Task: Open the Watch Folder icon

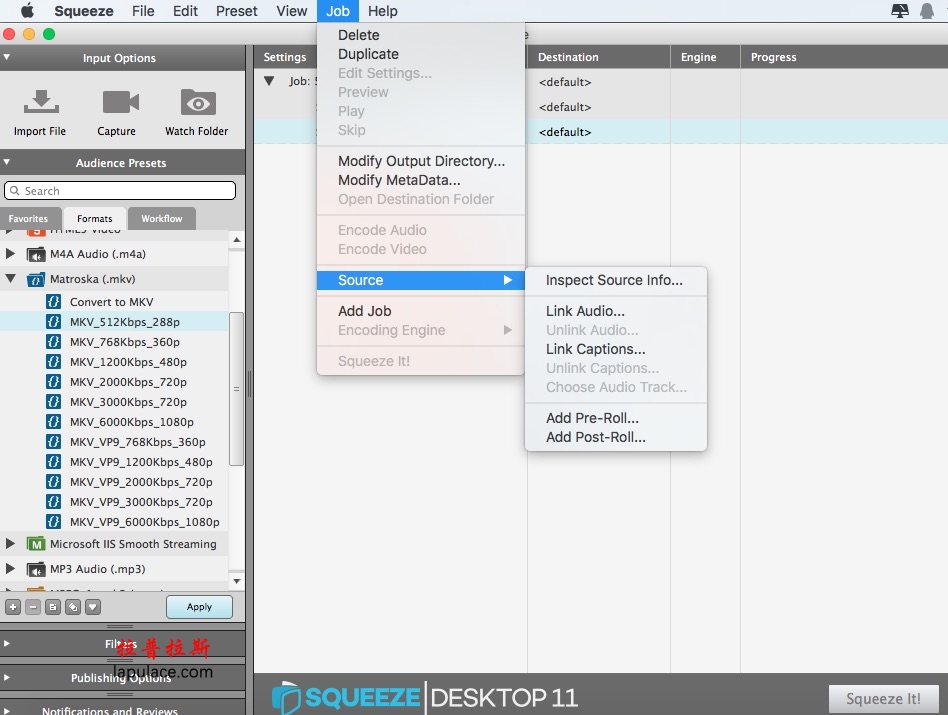Action: tap(198, 102)
